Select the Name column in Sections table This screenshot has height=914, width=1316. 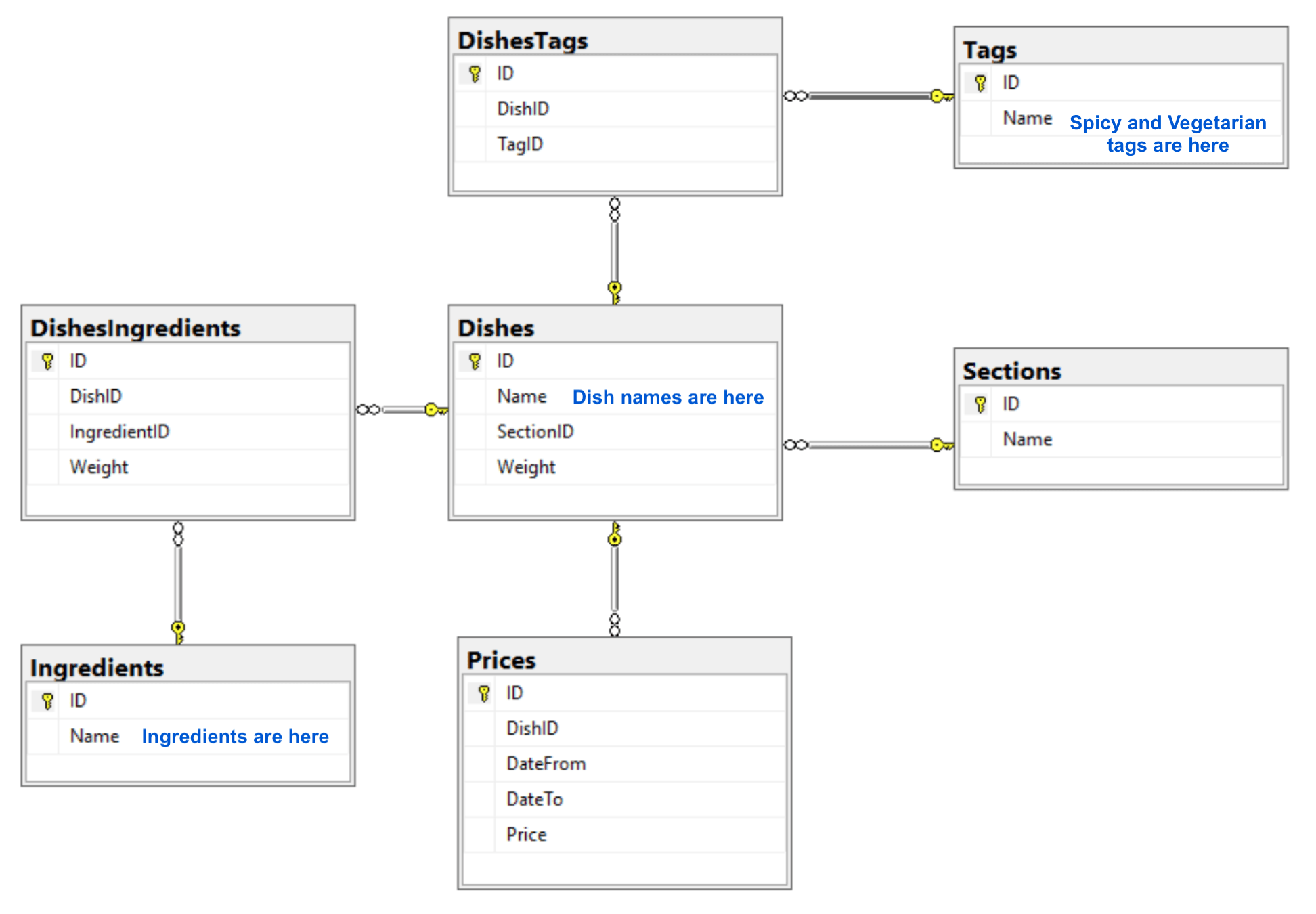1027,439
